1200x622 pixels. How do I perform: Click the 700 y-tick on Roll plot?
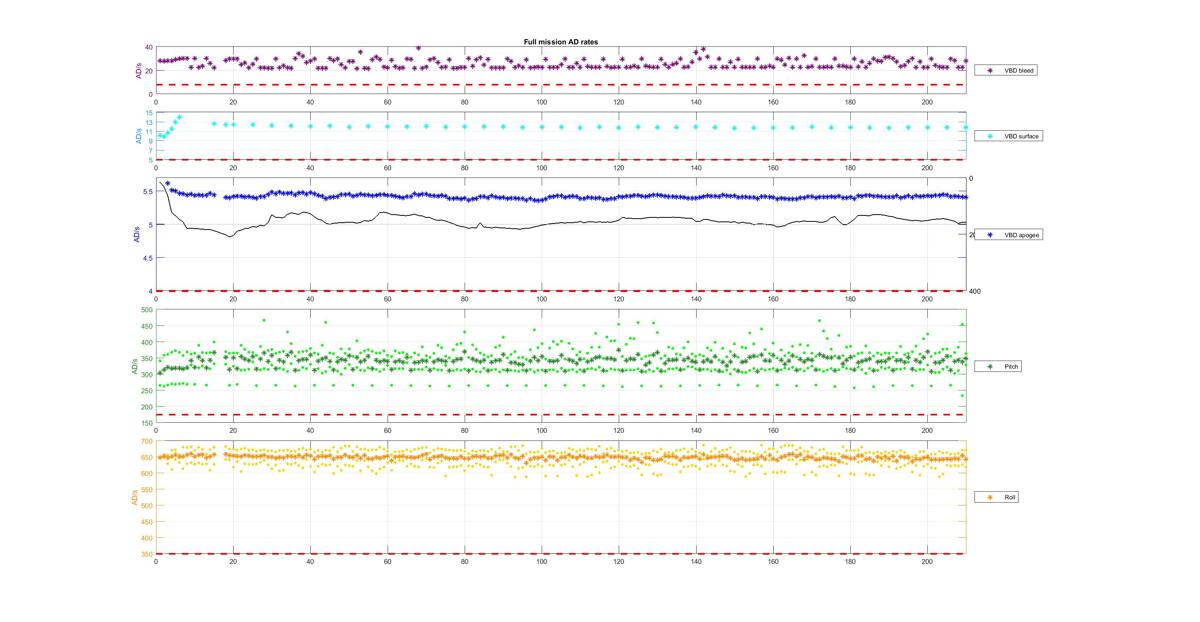[x=147, y=441]
